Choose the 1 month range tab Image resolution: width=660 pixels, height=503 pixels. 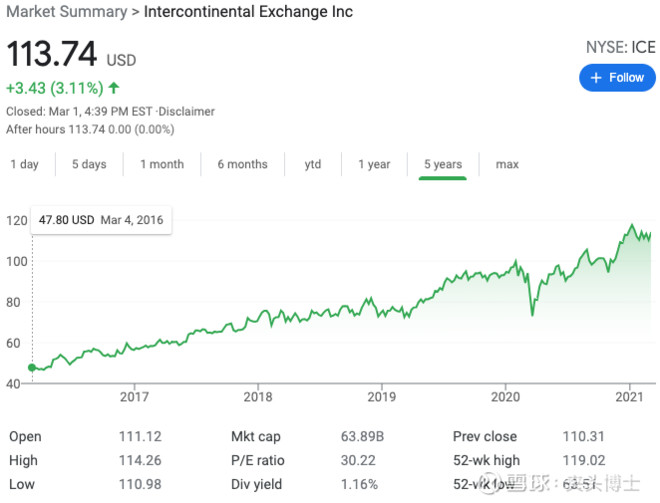click(162, 164)
